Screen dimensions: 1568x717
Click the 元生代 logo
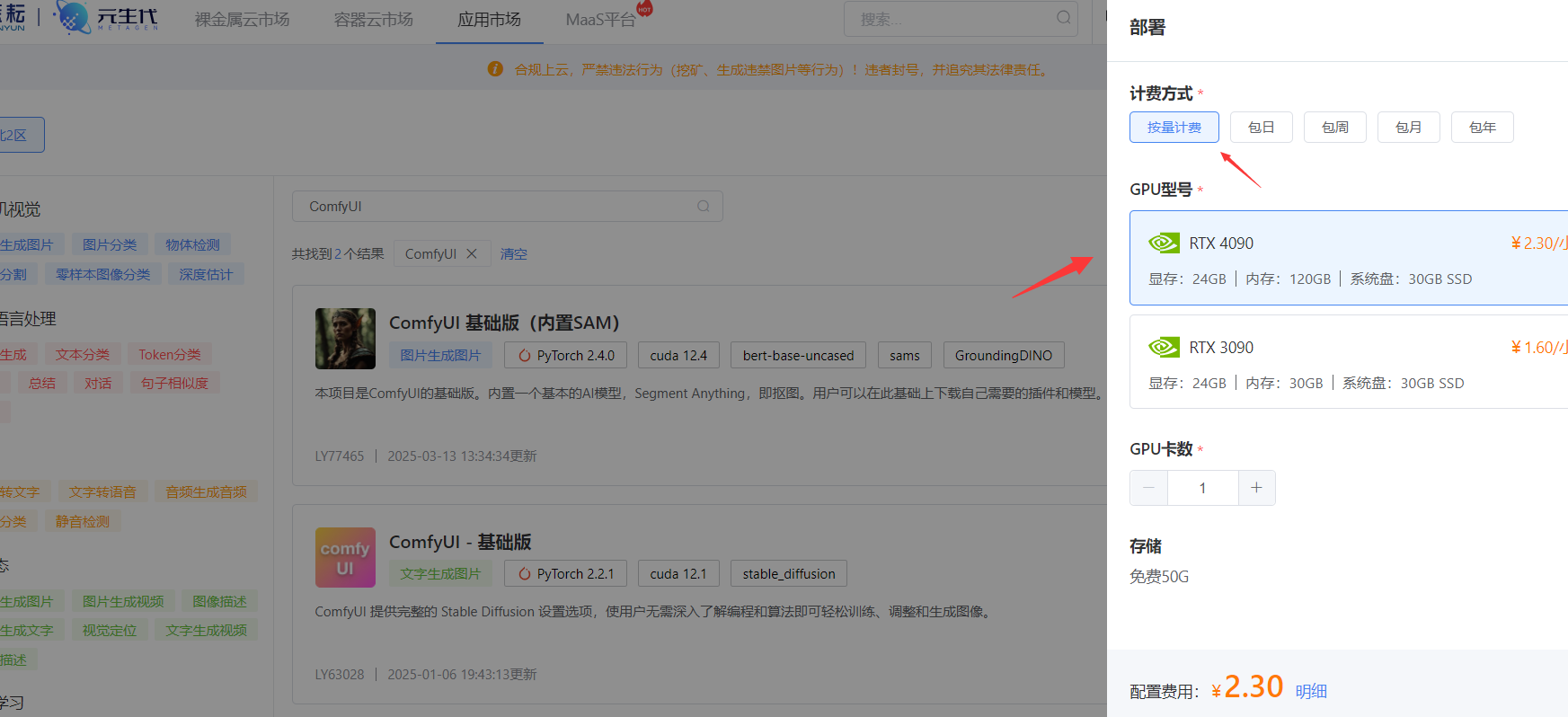pos(106,18)
